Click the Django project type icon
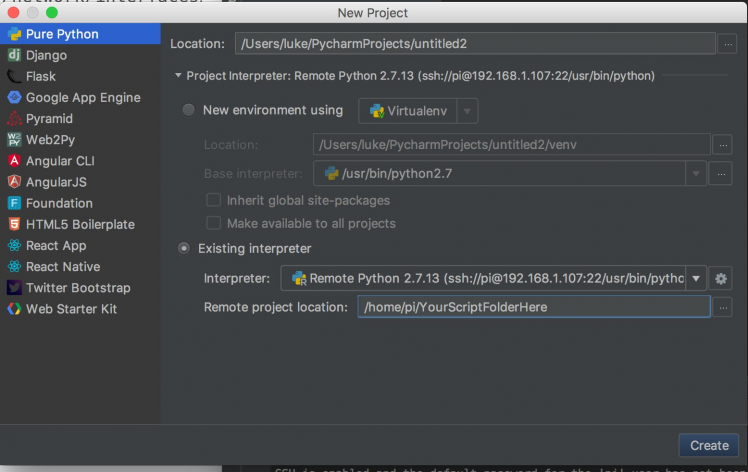This screenshot has height=472, width=748. (14, 55)
